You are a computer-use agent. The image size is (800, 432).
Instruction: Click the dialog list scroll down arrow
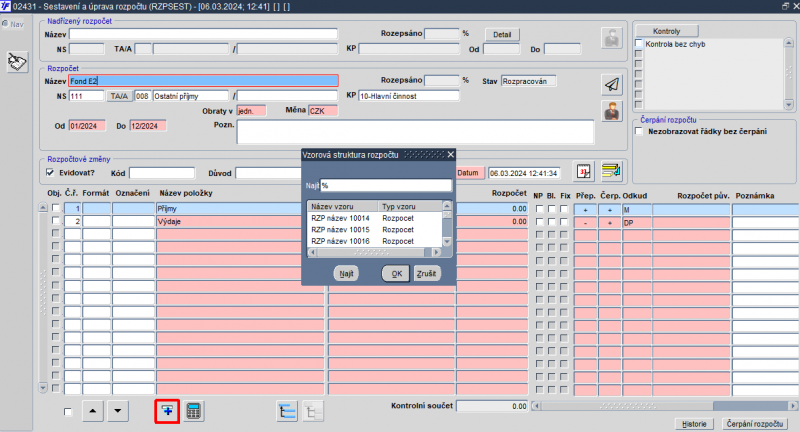(447, 241)
